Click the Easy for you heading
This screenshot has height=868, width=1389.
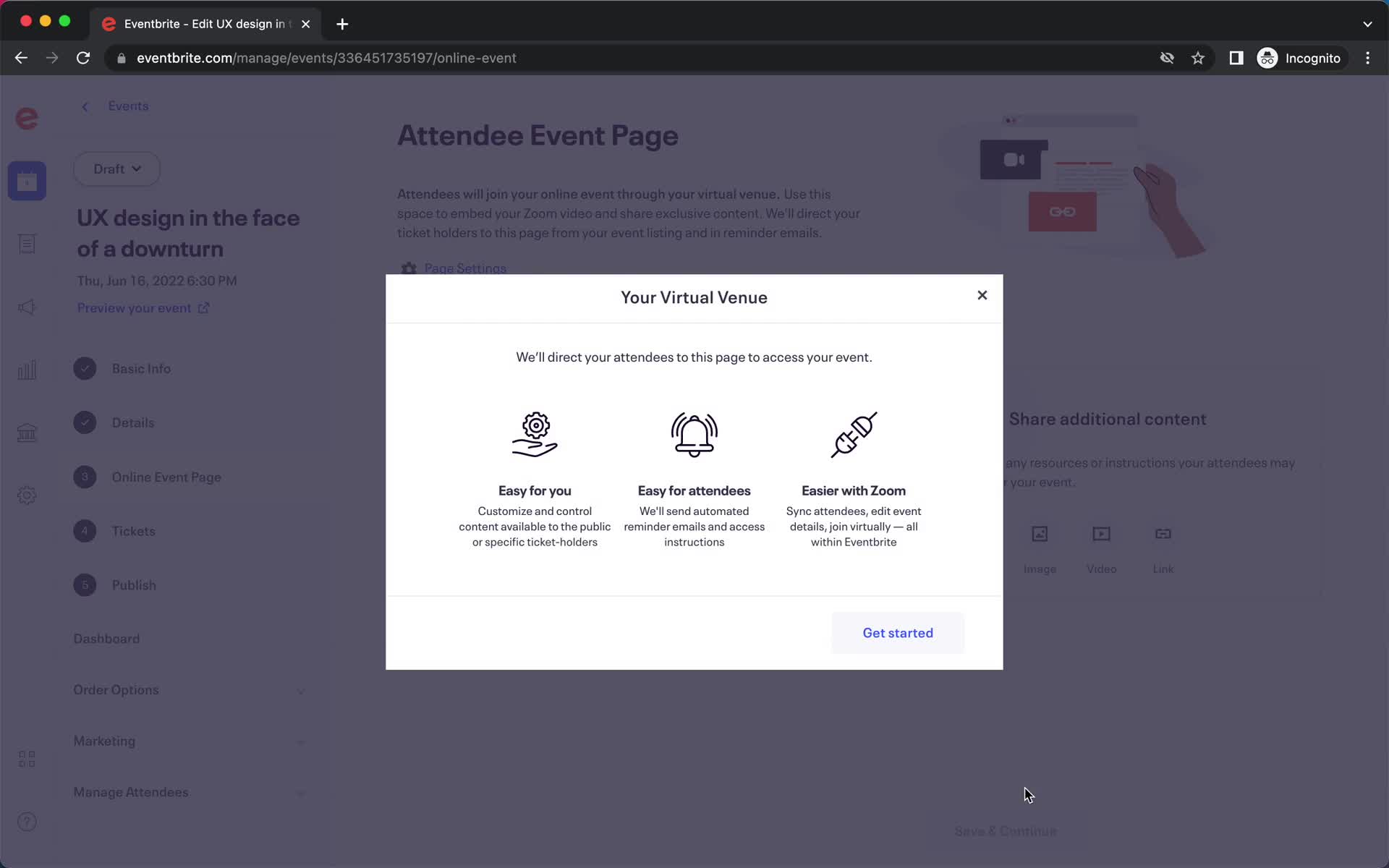point(535,490)
